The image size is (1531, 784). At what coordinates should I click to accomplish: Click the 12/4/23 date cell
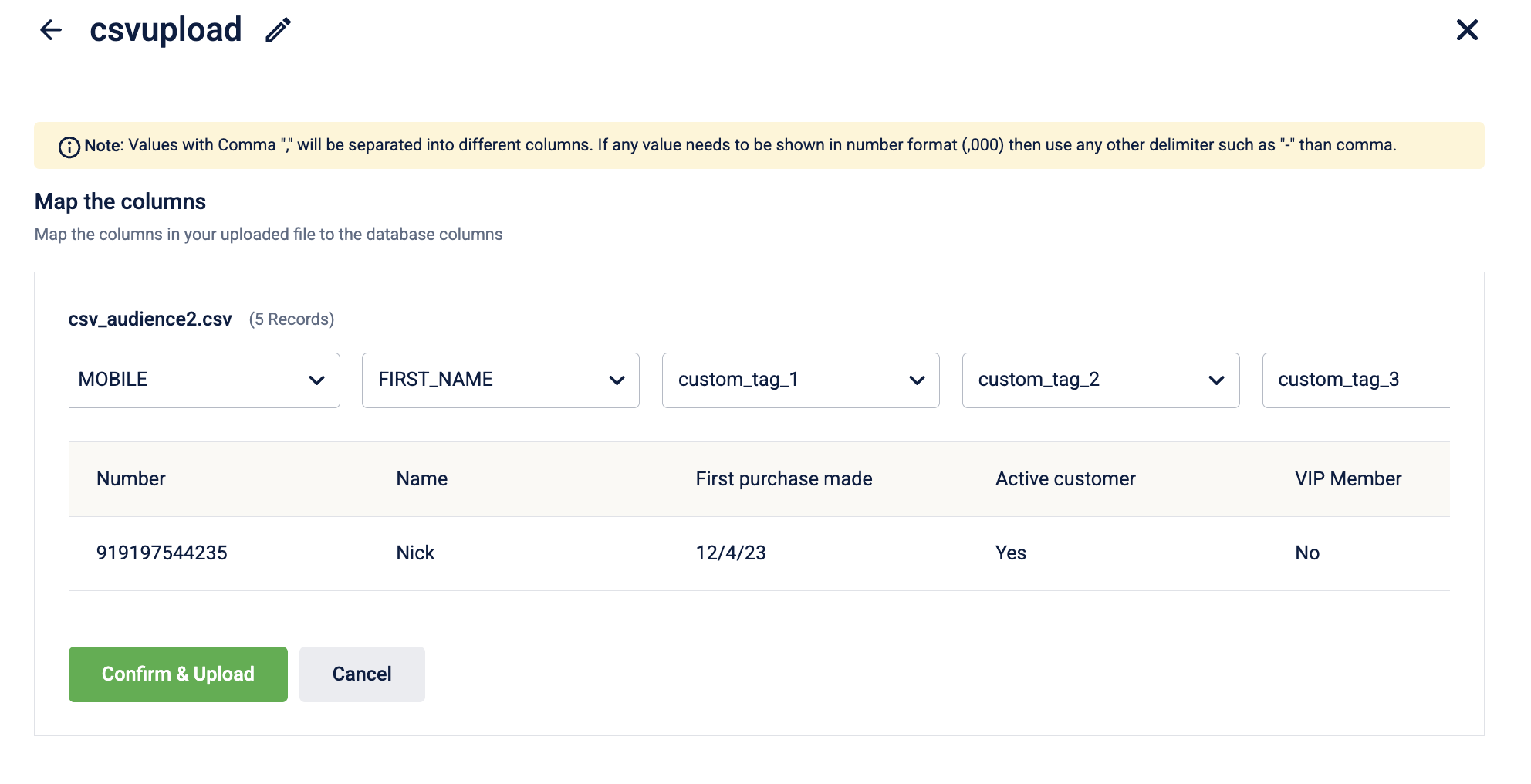click(731, 553)
